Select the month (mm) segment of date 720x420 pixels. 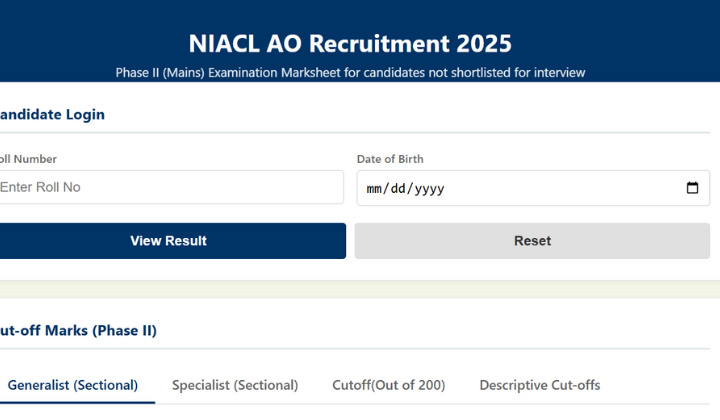click(x=376, y=188)
